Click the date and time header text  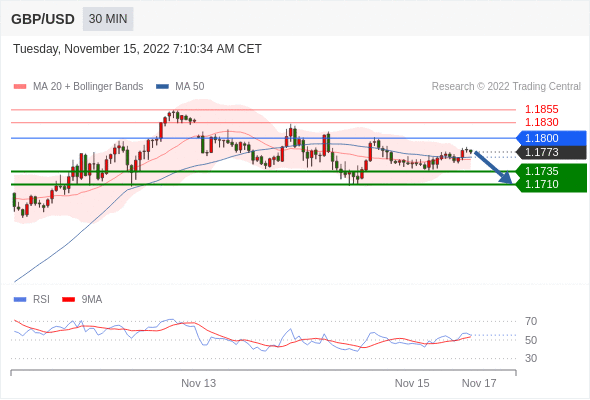[137, 49]
